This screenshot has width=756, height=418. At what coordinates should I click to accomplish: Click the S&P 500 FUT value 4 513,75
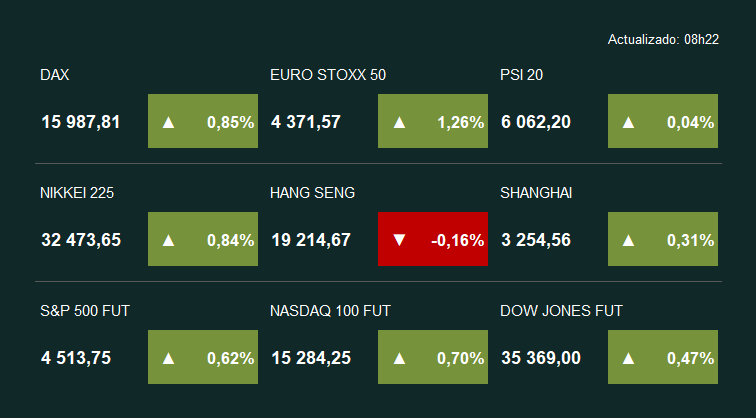click(x=76, y=358)
